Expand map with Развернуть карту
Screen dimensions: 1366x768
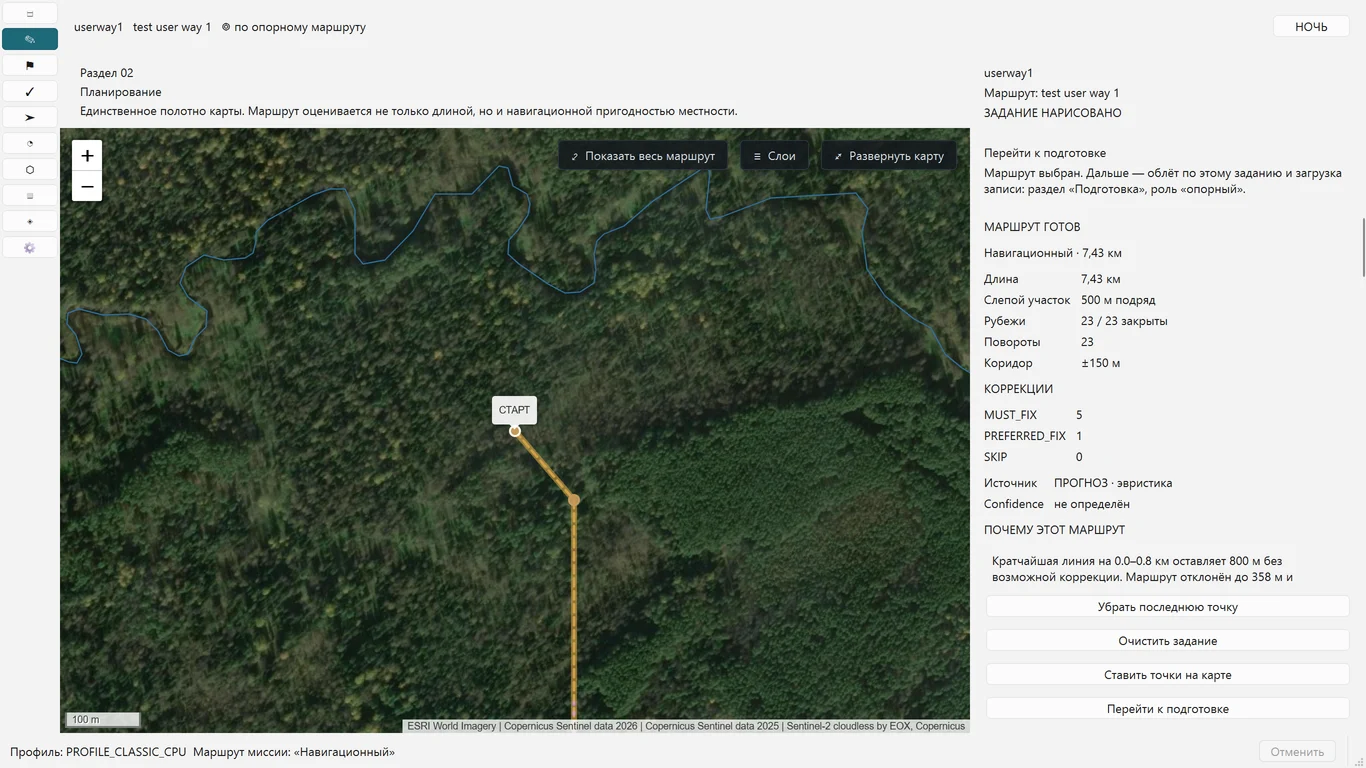coord(889,156)
